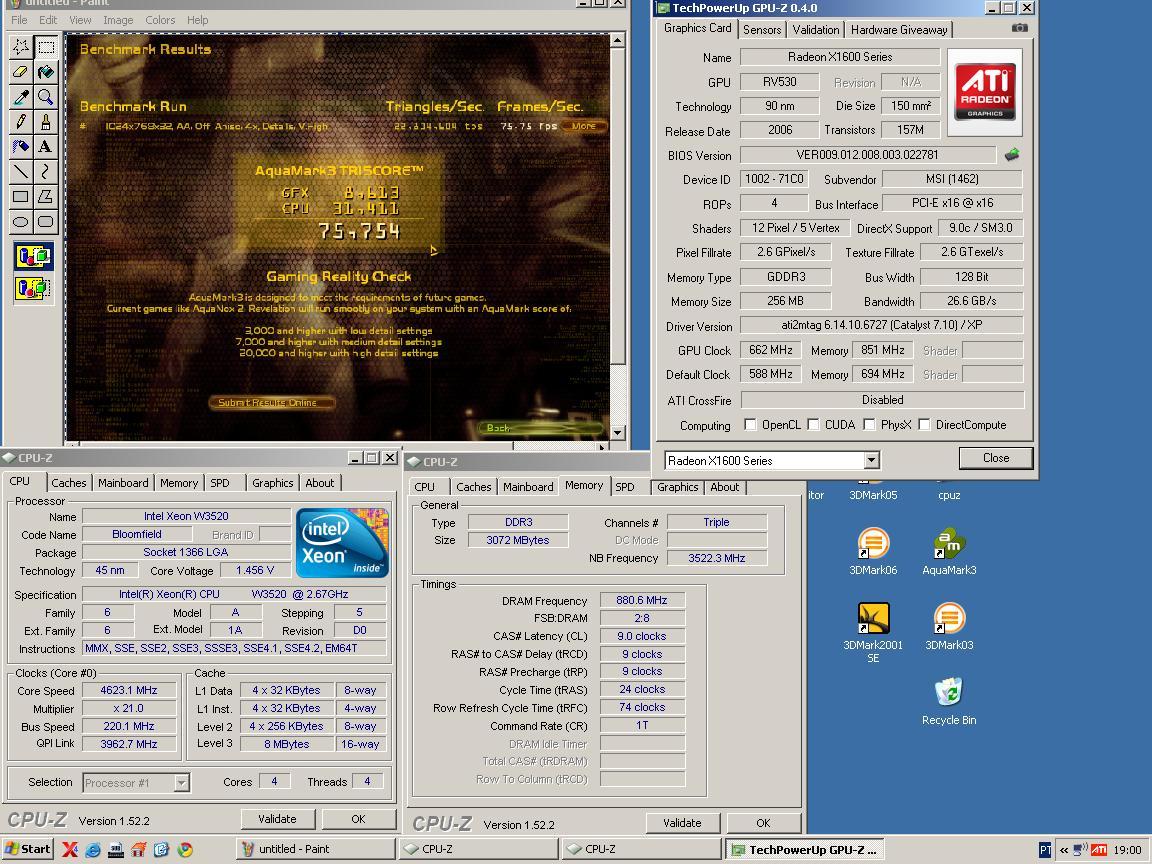Open the Mainboard tab in left CPU-Z window
Screen dimensions: 1152x864
point(123,483)
